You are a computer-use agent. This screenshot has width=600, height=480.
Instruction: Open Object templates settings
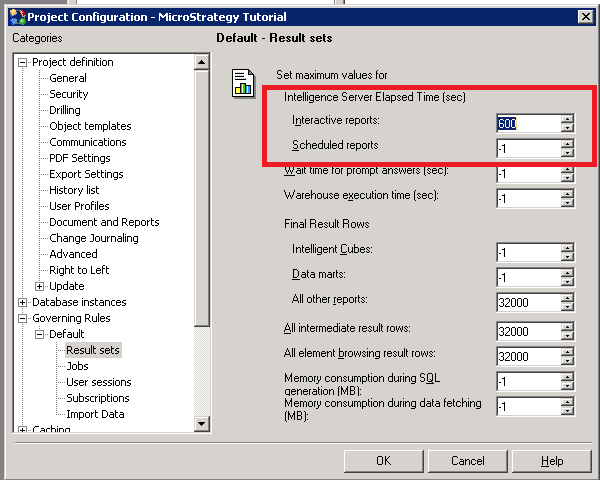click(x=90, y=126)
